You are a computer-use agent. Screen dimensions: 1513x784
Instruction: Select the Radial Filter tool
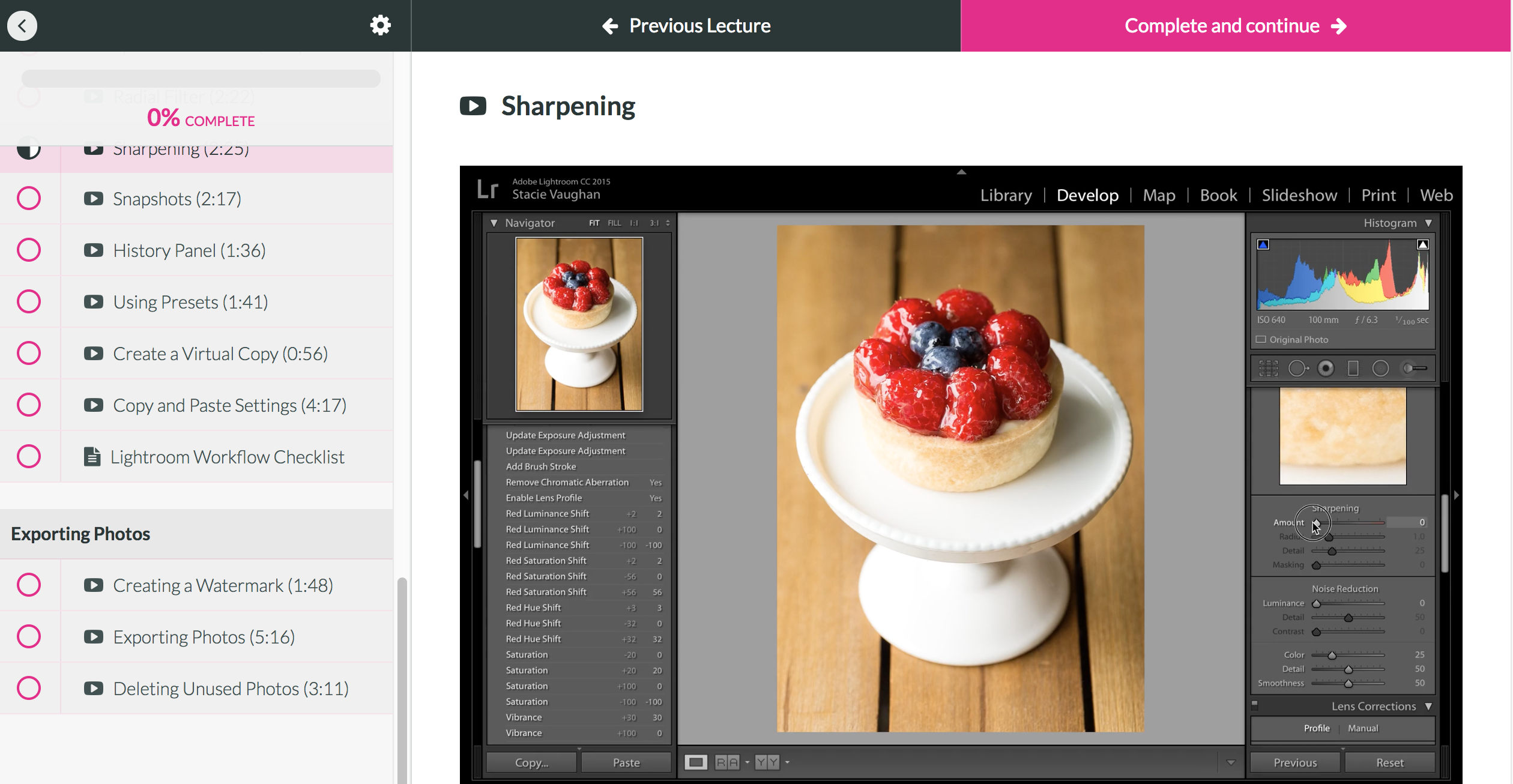[1380, 368]
